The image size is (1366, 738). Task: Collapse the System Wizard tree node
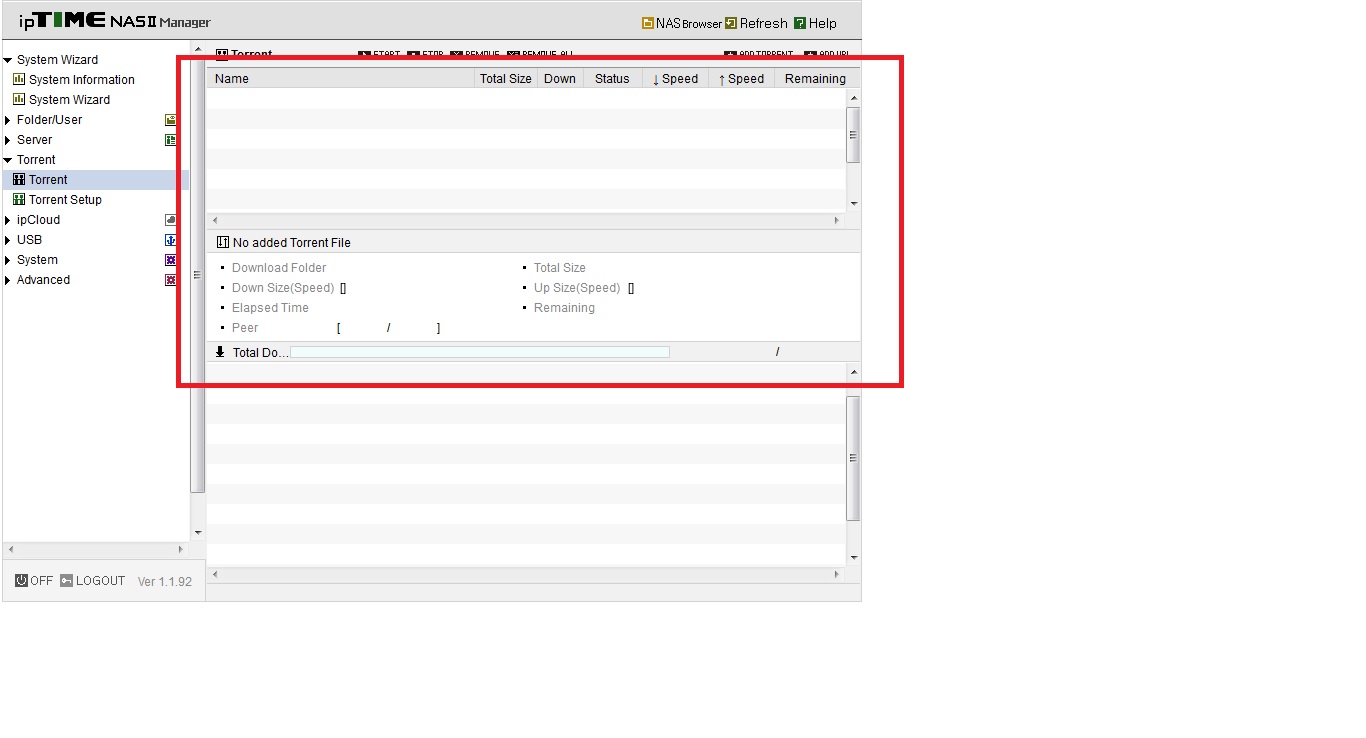click(8, 60)
